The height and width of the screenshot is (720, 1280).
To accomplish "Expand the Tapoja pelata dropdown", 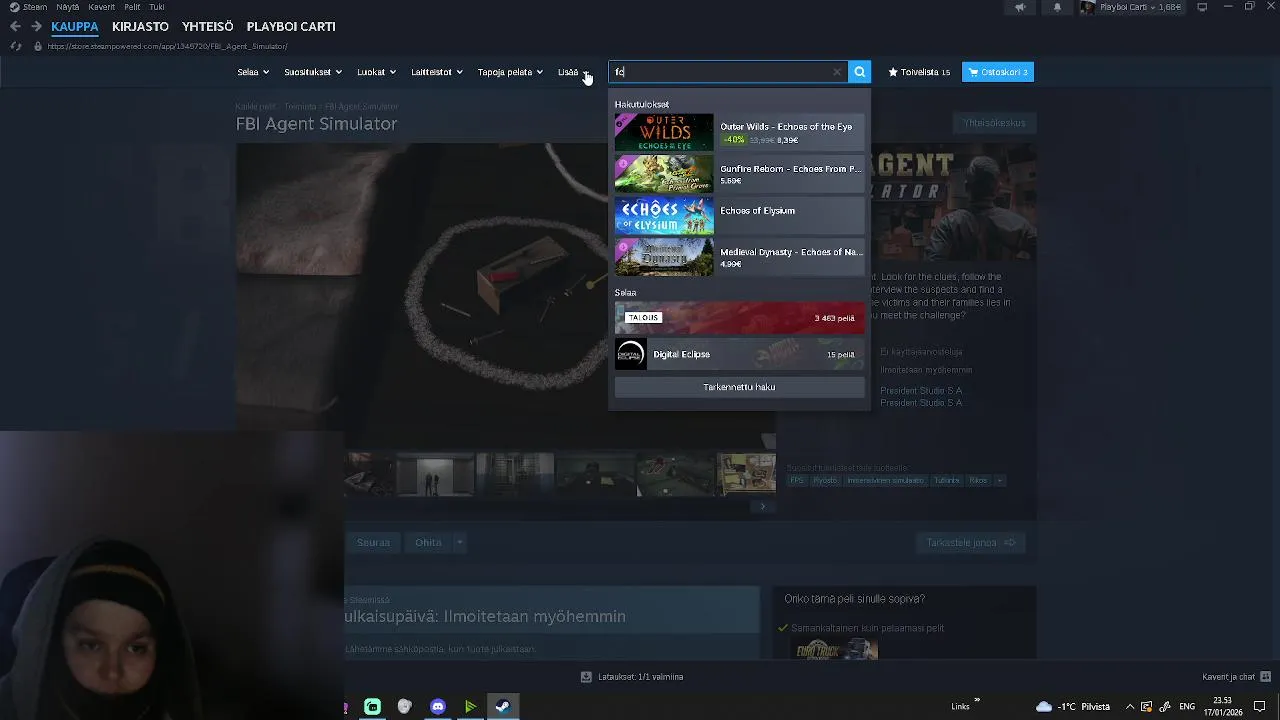I will pos(510,72).
